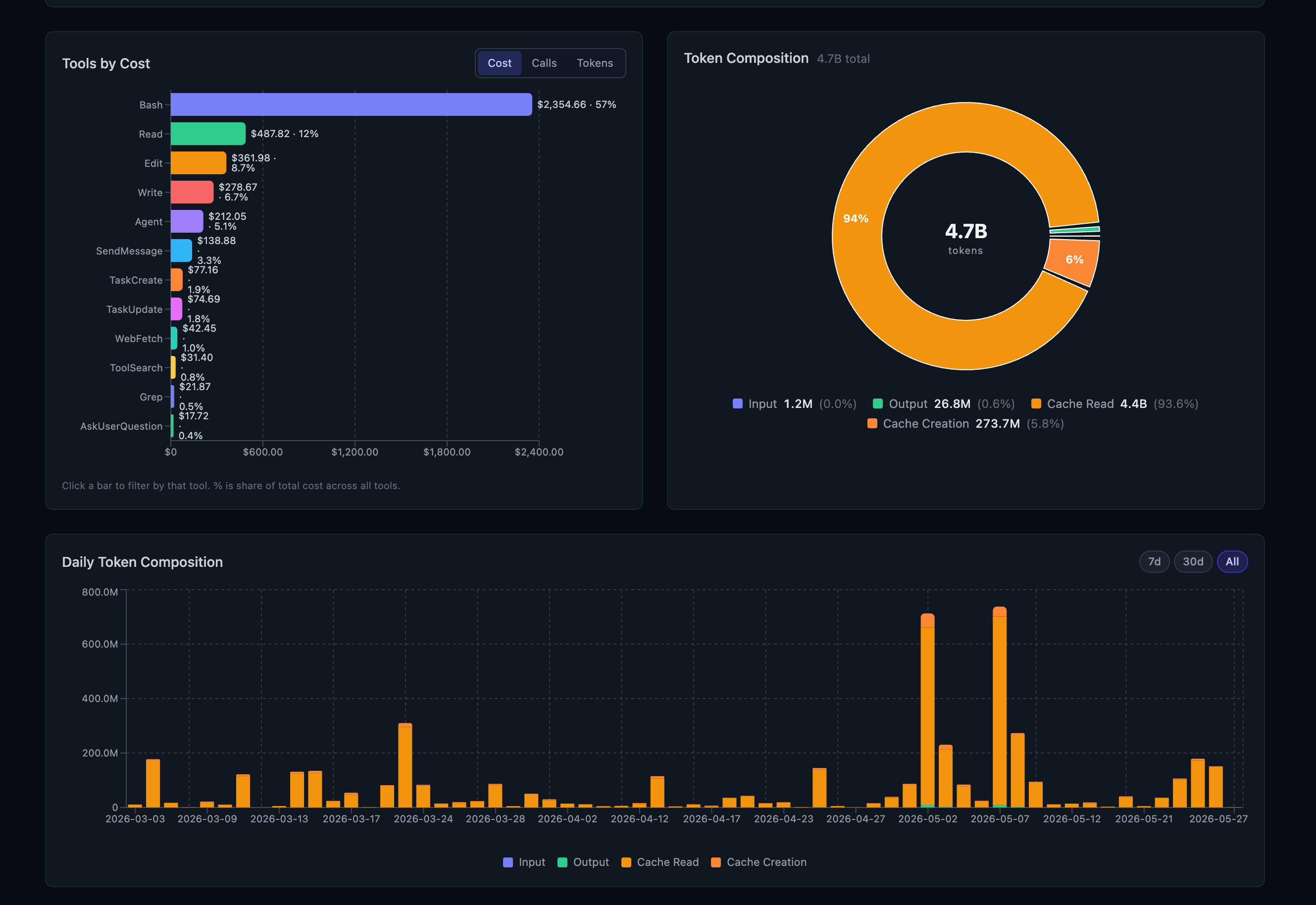
Task: Click the 4.7B total subtitle
Action: point(843,59)
